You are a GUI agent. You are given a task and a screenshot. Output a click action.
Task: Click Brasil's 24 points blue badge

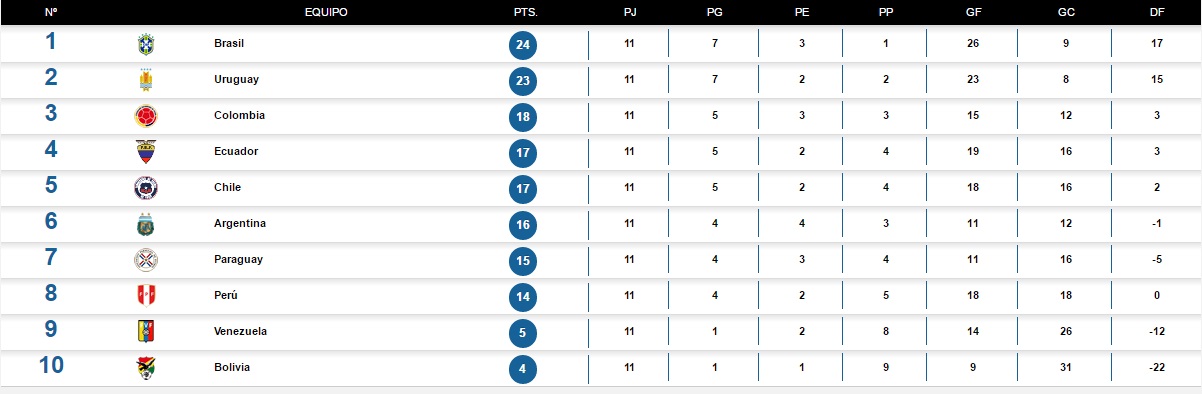coord(523,45)
